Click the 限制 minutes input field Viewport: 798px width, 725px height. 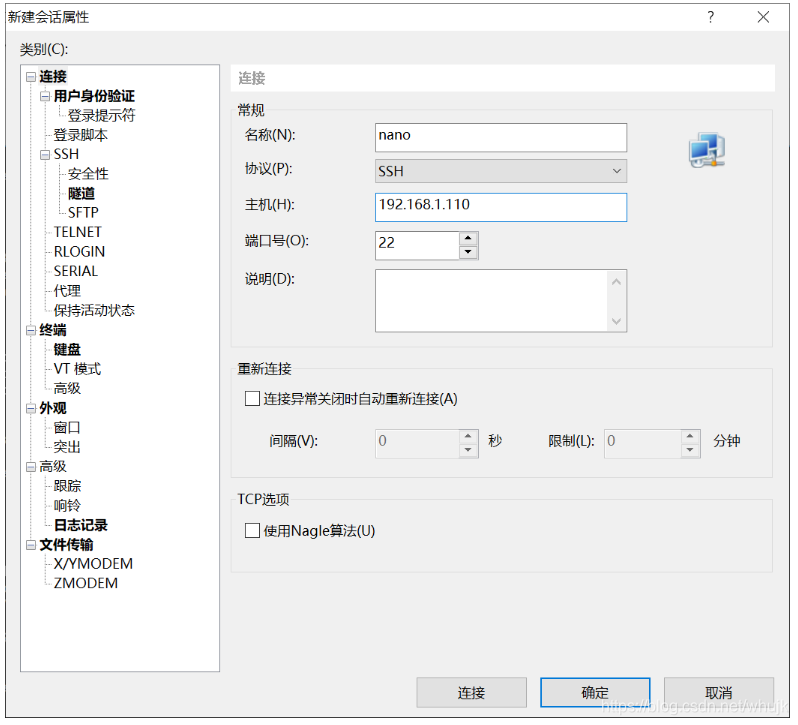click(643, 444)
